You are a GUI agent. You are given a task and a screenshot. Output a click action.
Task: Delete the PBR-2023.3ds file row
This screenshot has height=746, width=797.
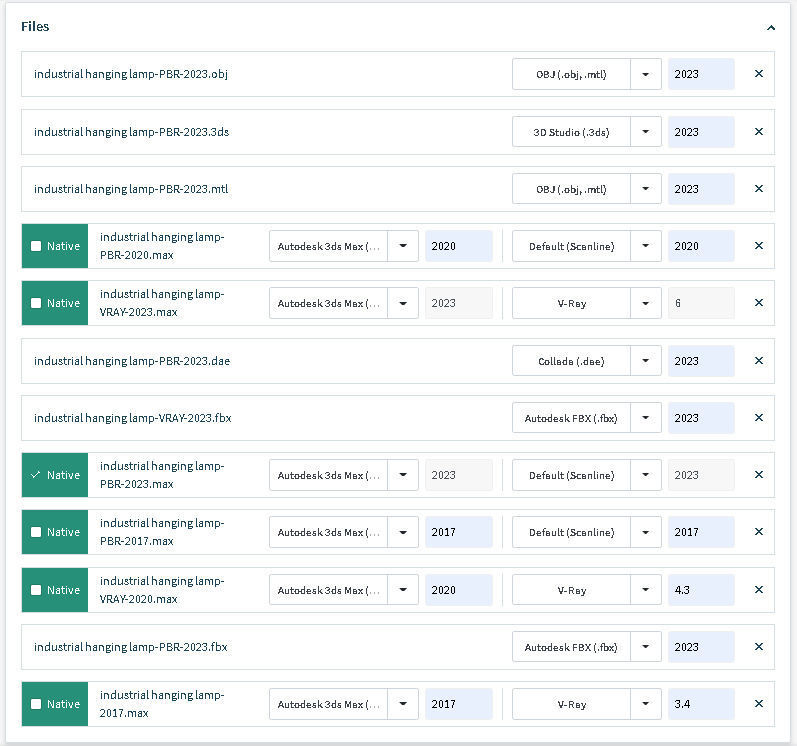click(758, 132)
